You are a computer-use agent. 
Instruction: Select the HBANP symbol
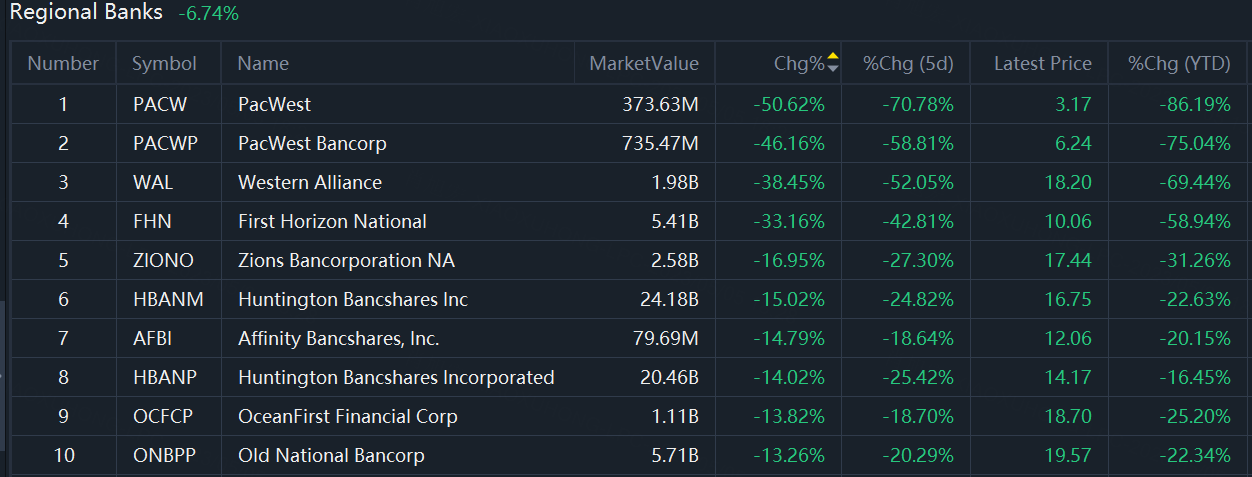click(x=166, y=377)
